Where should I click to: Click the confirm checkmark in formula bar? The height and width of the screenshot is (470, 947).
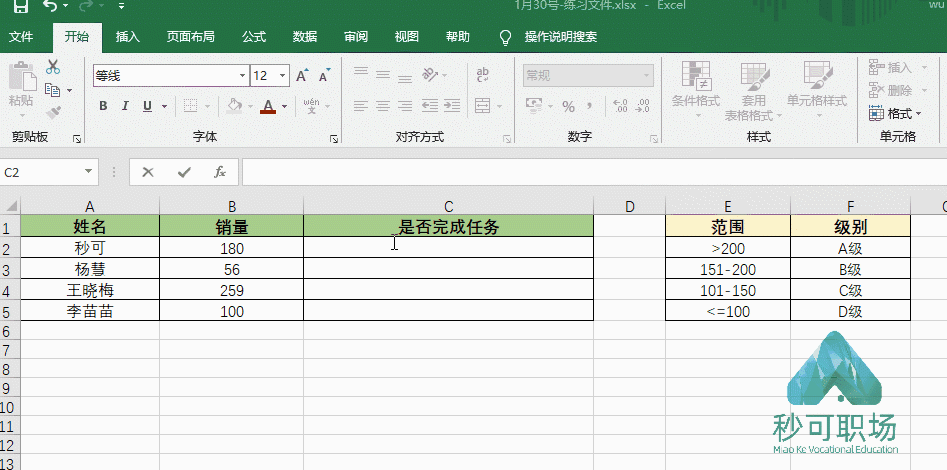184,173
